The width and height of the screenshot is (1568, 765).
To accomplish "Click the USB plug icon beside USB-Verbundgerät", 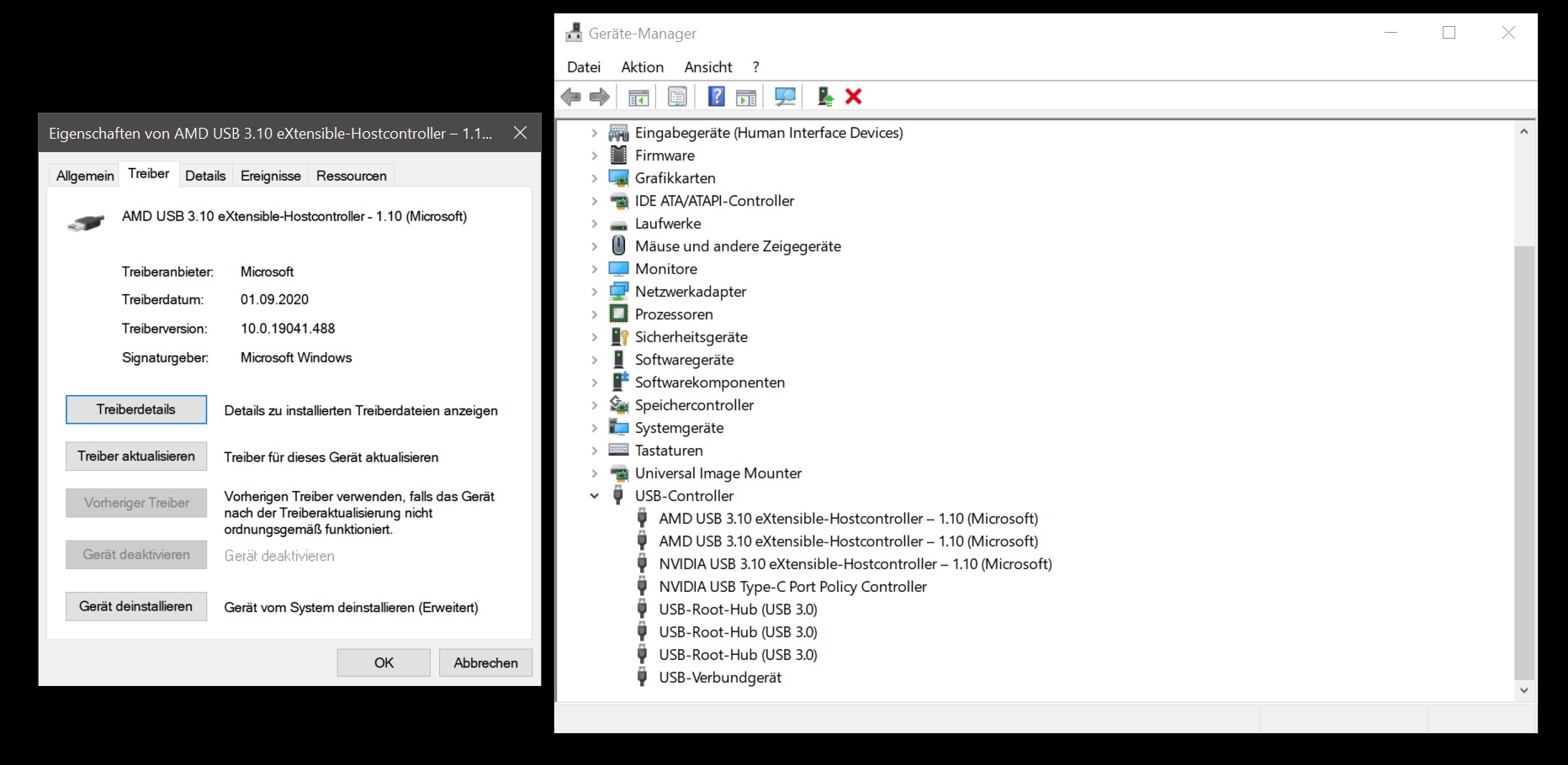I will (x=642, y=678).
